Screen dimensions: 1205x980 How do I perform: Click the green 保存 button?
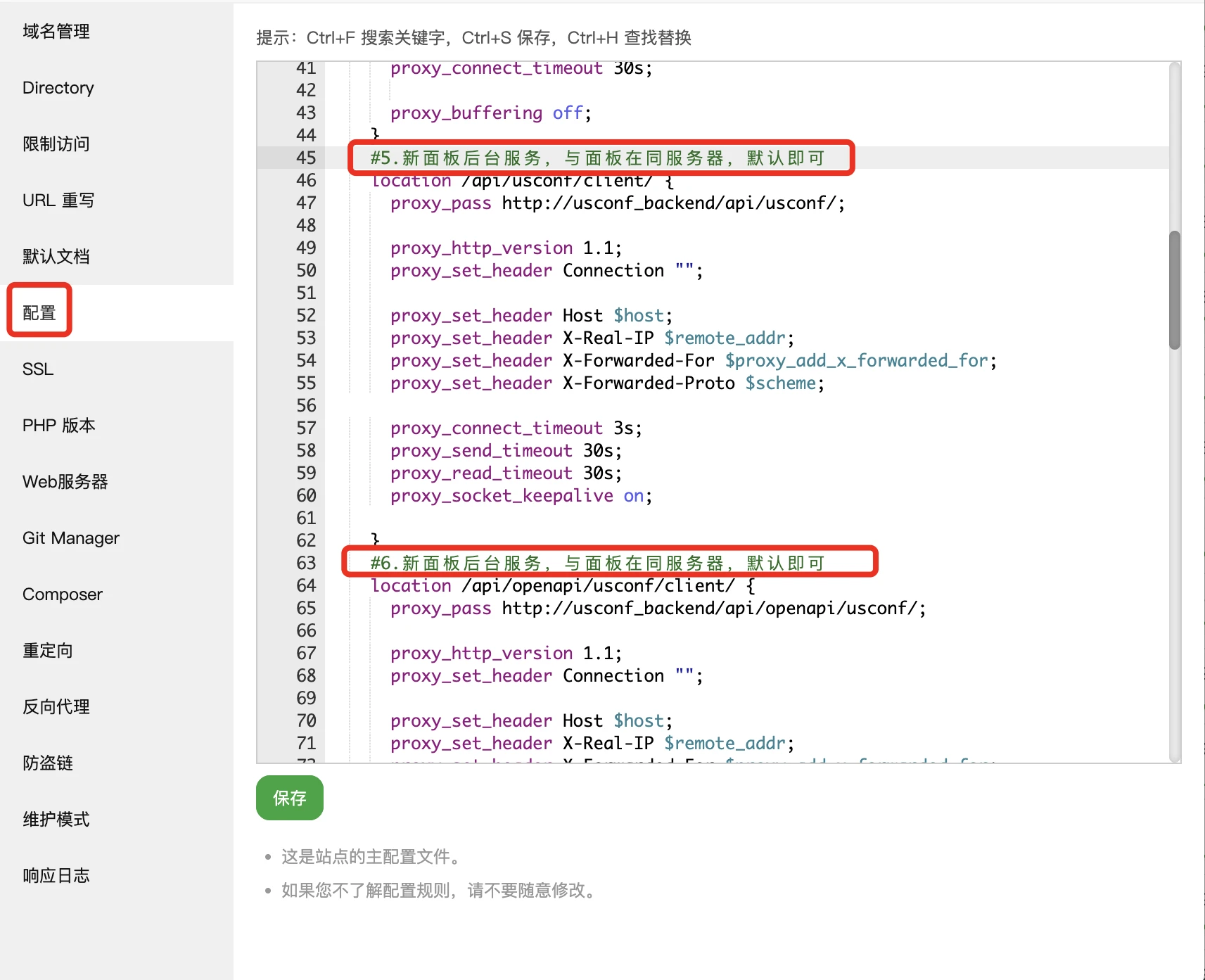pyautogui.click(x=290, y=798)
